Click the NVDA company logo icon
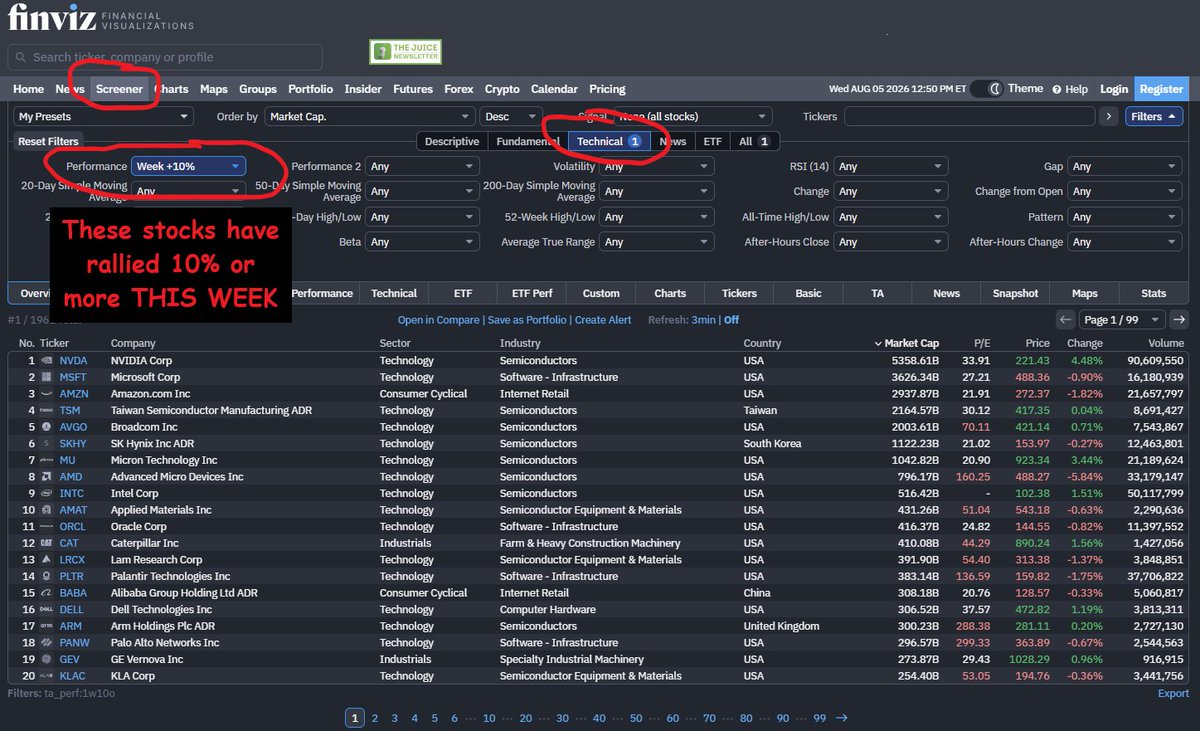 click(45, 361)
